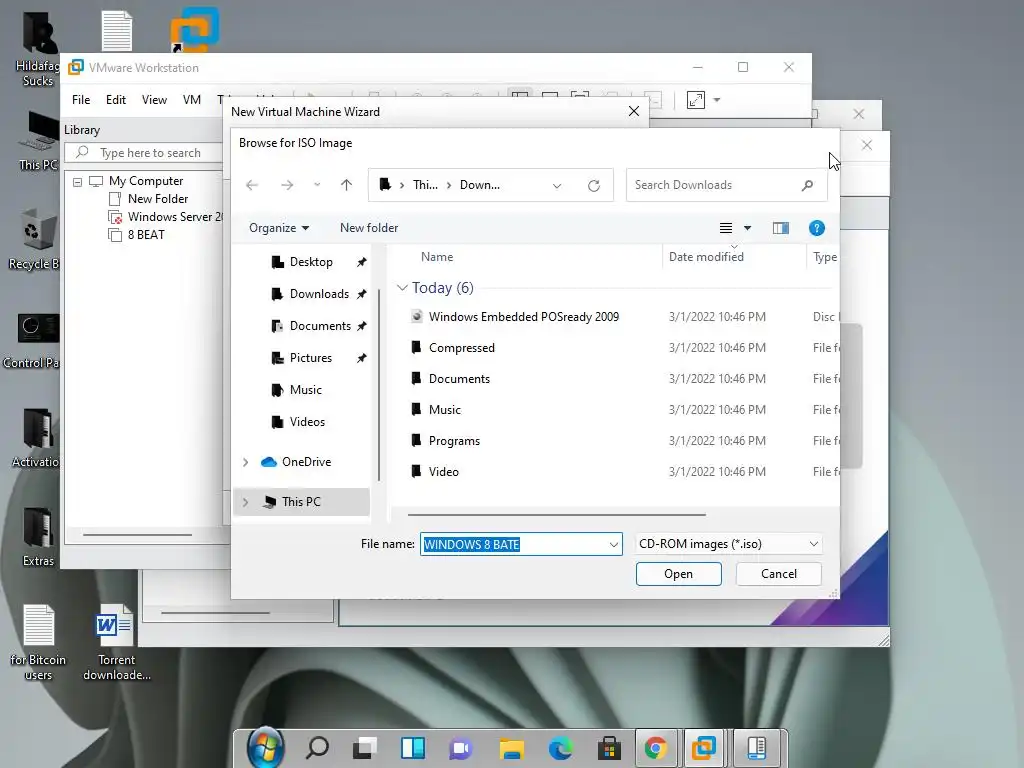Click the Open button
The image size is (1024, 768).
pyautogui.click(x=679, y=574)
